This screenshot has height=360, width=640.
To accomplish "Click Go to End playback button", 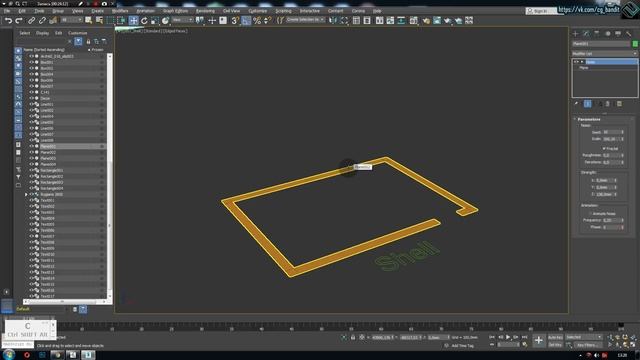I will coord(524,337).
